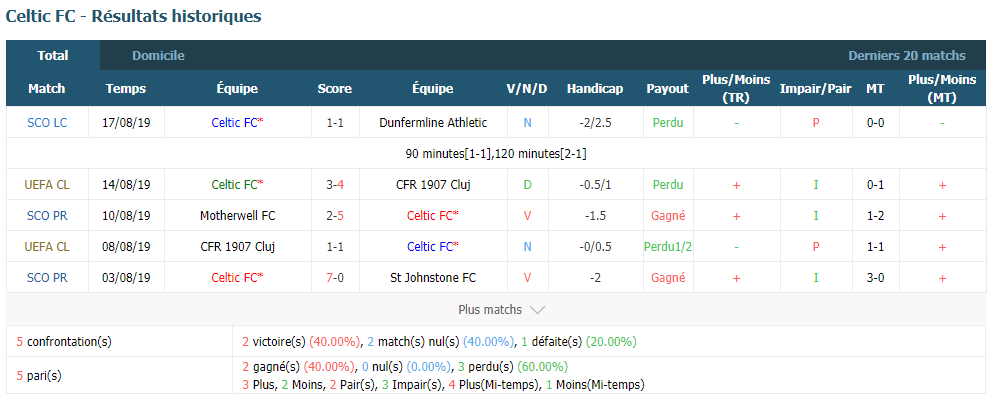Click handicap value -2/2.5
This screenshot has width=994, height=402.
tap(595, 122)
